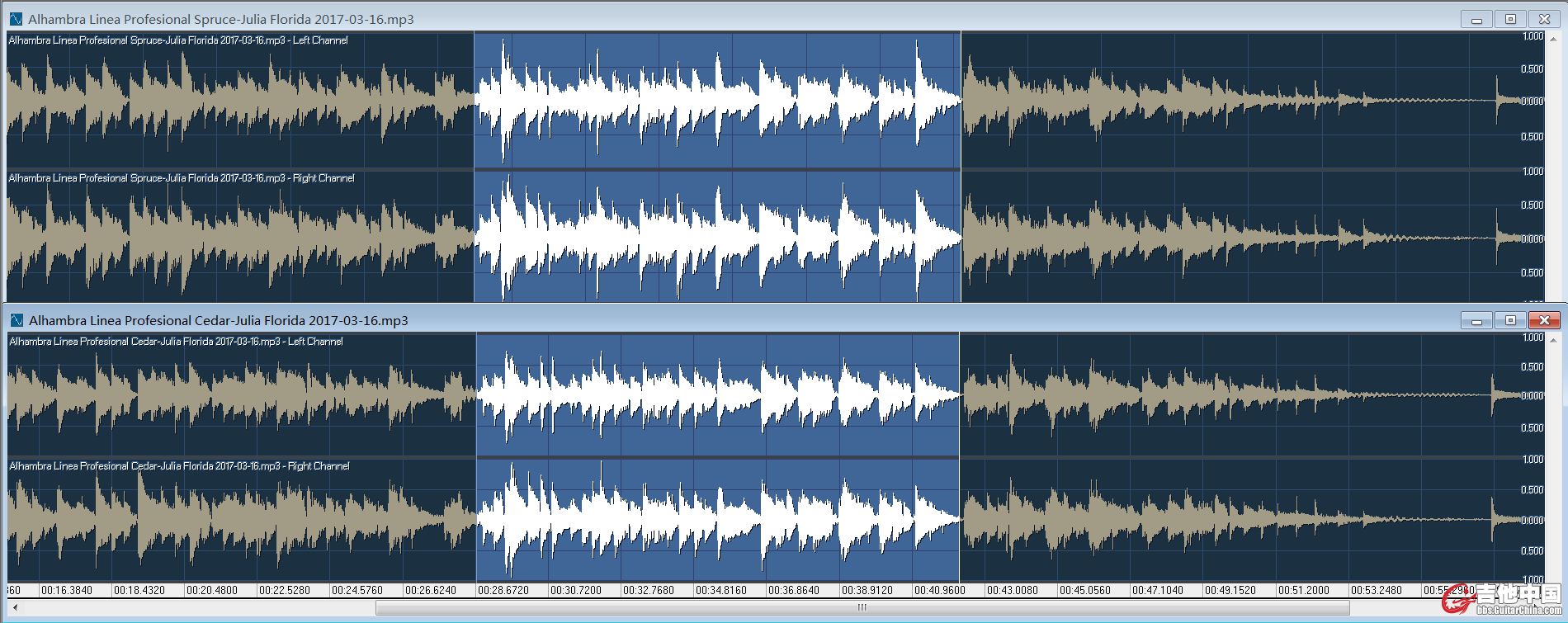Minimize the Spruce-Julia Florida audio window
Image resolution: width=1568 pixels, height=623 pixels.
point(1477,19)
